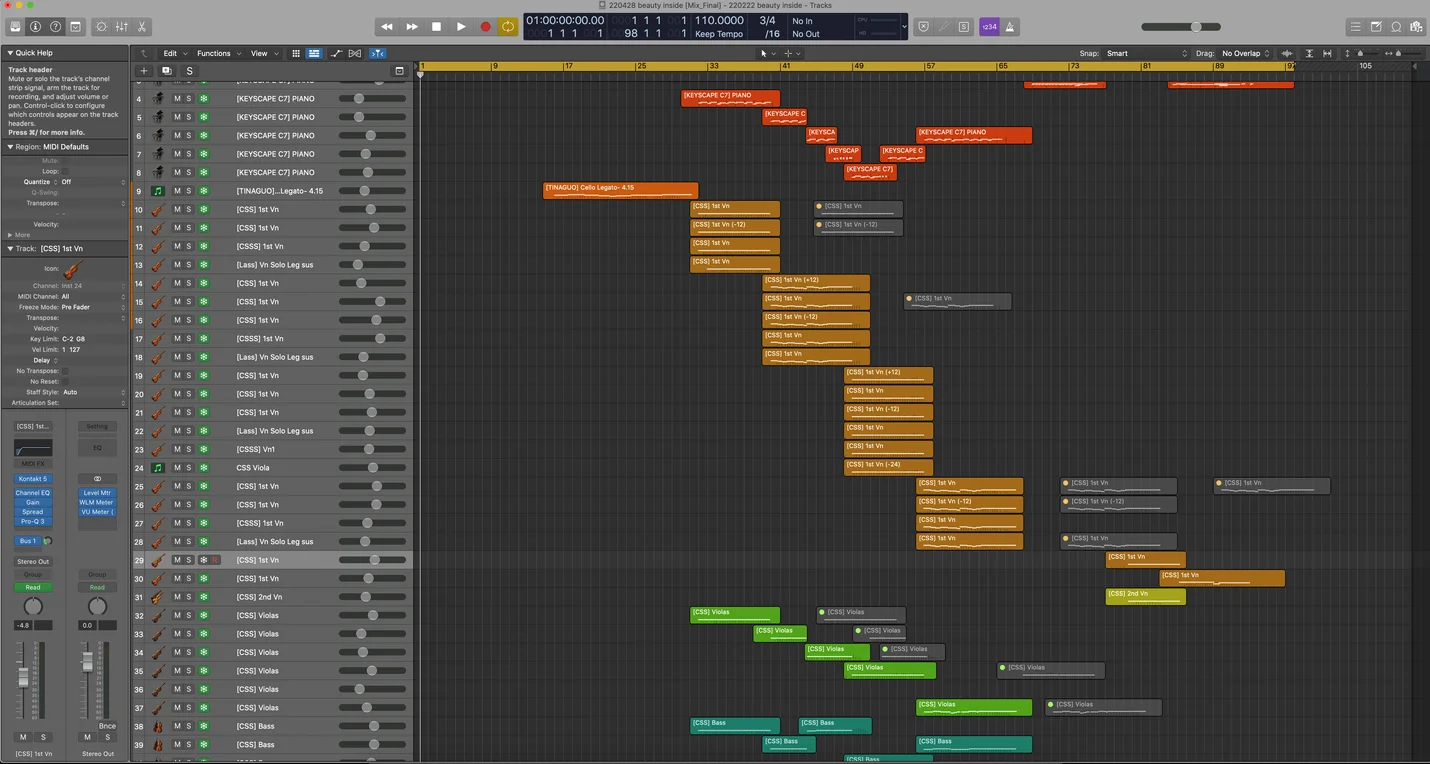Screen dimensions: 1430x764
Task: Toggle the Solo S button in control bar
Action: click(x=963, y=27)
